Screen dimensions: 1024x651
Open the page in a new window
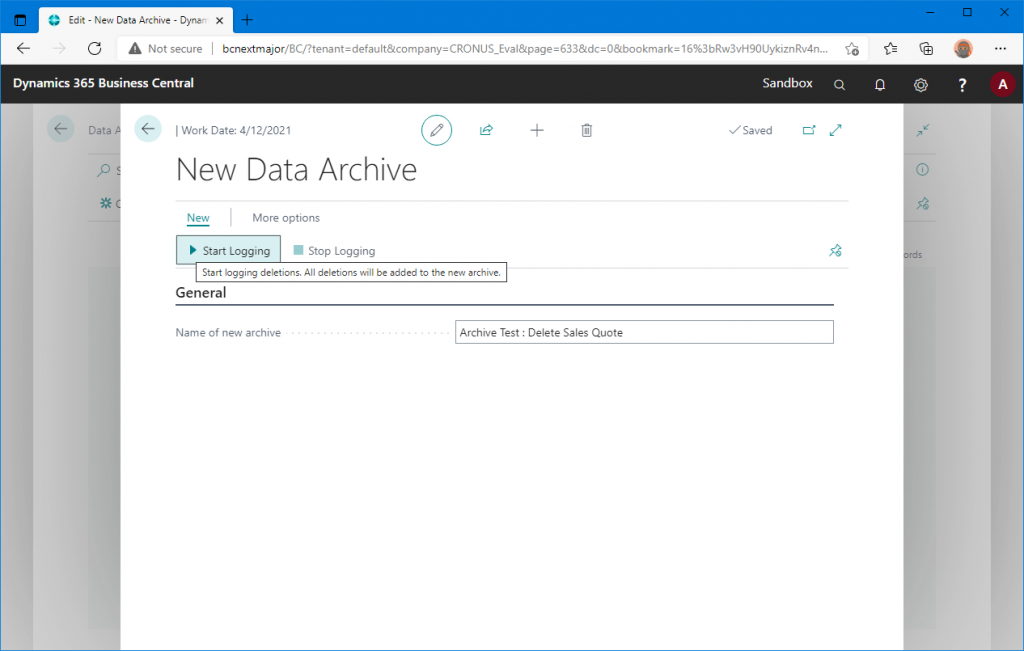click(x=809, y=130)
